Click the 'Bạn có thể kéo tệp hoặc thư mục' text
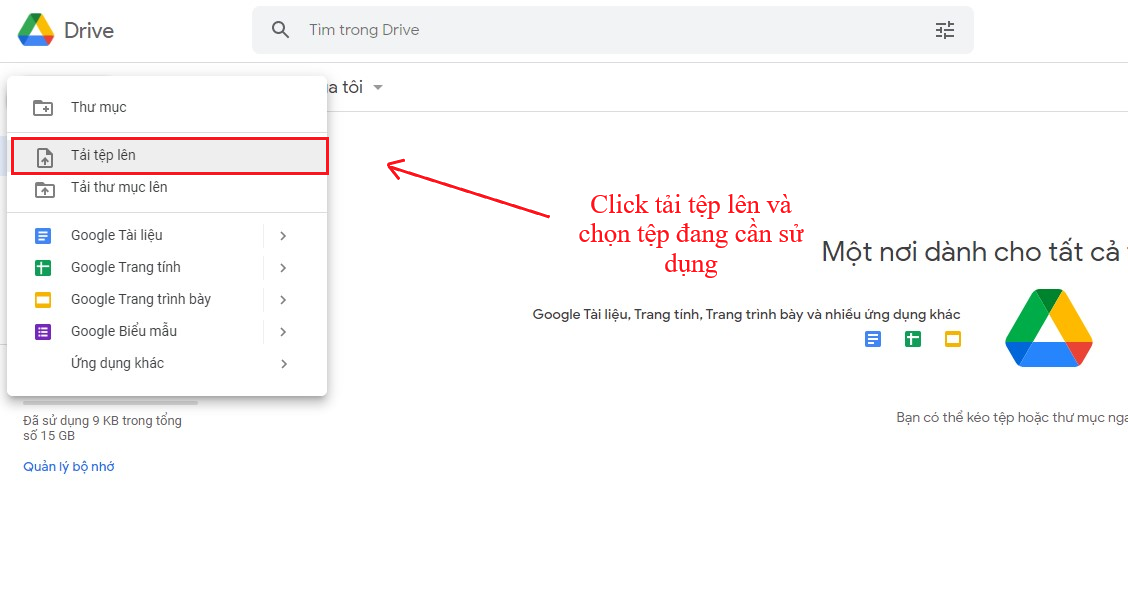This screenshot has width=1128, height=594. pyautogui.click(x=1011, y=418)
